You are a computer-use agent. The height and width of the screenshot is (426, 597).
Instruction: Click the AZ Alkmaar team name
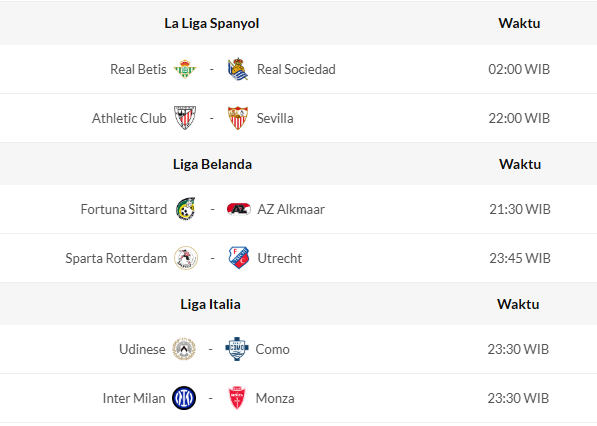coord(291,209)
